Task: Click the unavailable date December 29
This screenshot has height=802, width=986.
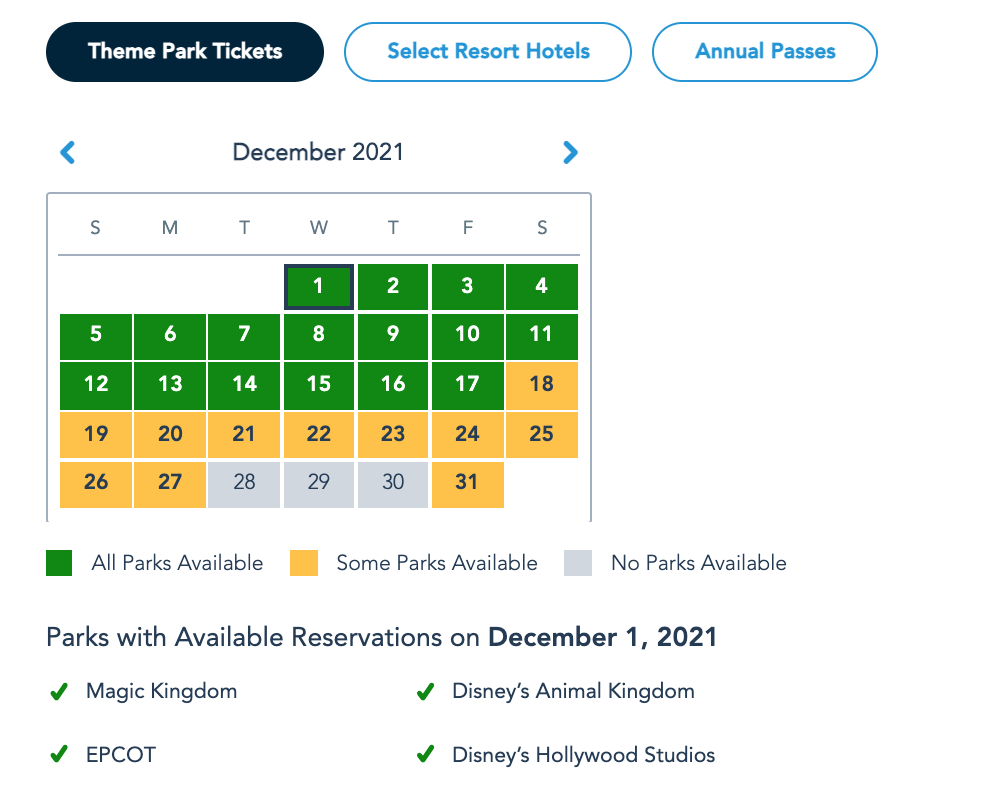Action: pyautogui.click(x=319, y=483)
